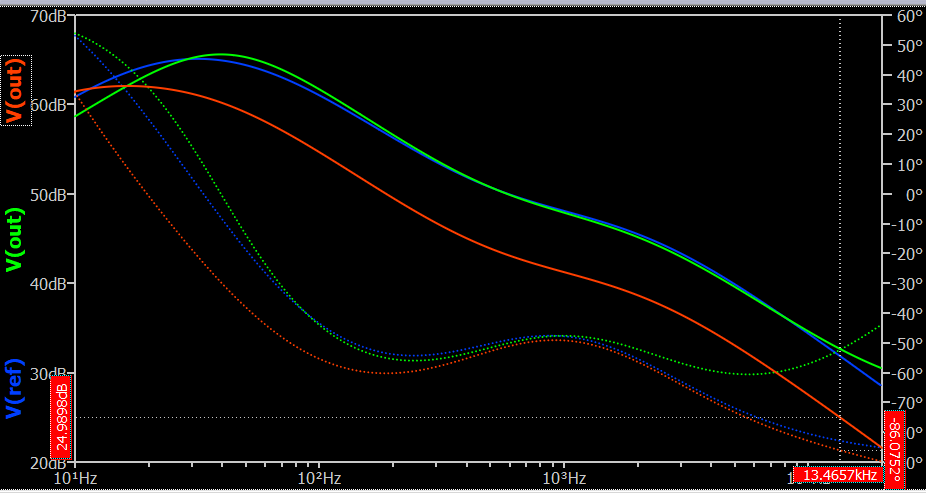This screenshot has width=926, height=493.
Task: Click the 30° phase axis label
Action: [907, 105]
